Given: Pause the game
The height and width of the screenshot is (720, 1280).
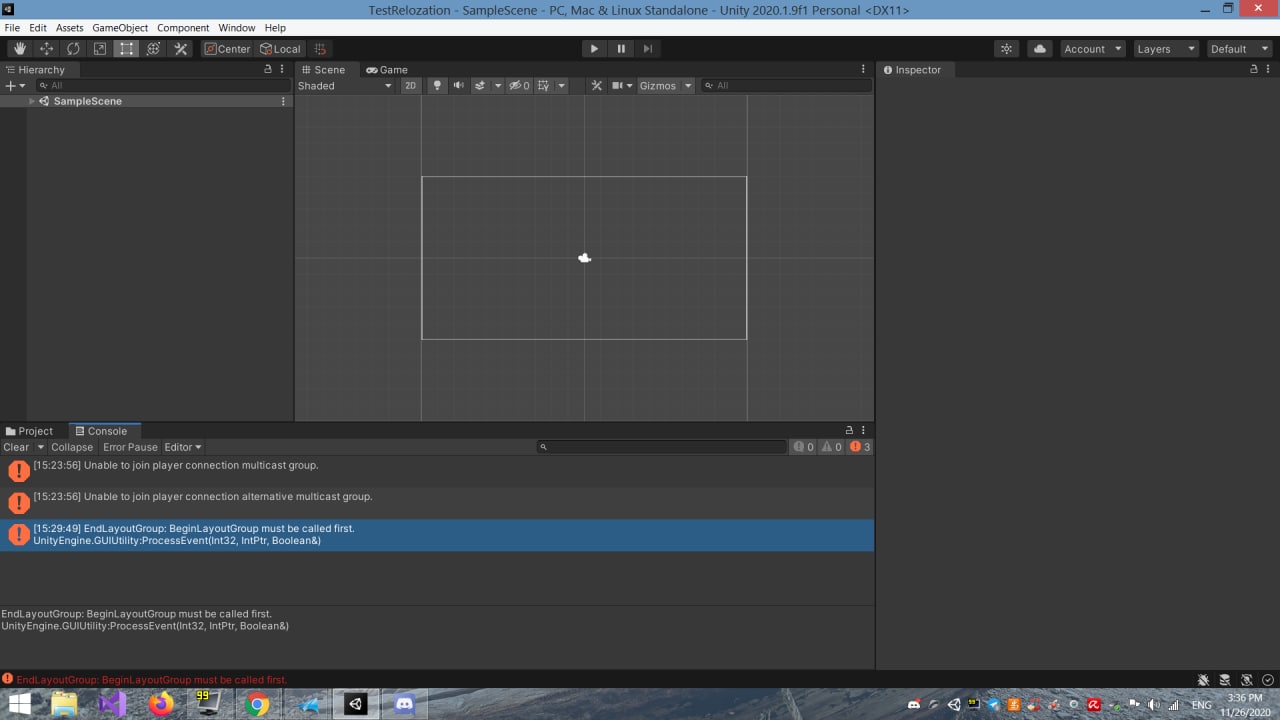Looking at the screenshot, I should click(621, 49).
